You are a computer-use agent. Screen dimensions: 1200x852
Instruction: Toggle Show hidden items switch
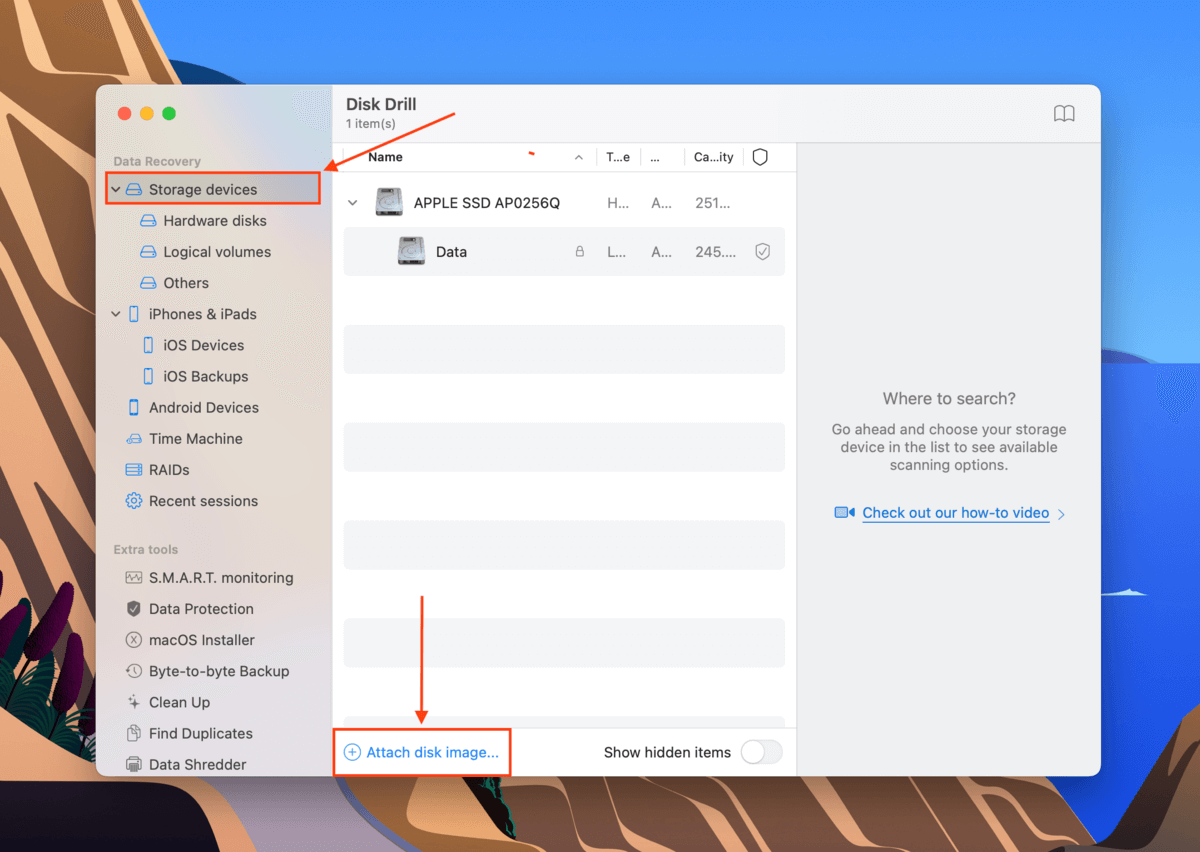pos(762,752)
